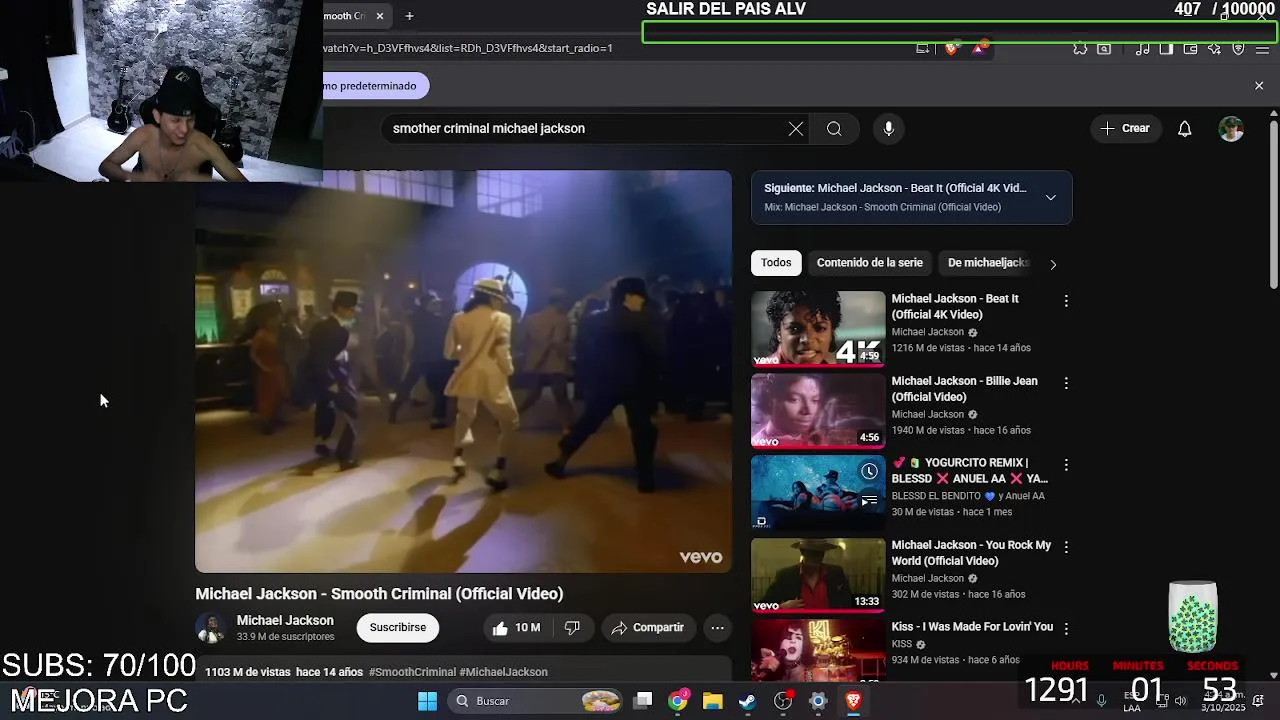
Task: Switch to the Smooth Criminal browser tab
Action: pyautogui.click(x=344, y=16)
